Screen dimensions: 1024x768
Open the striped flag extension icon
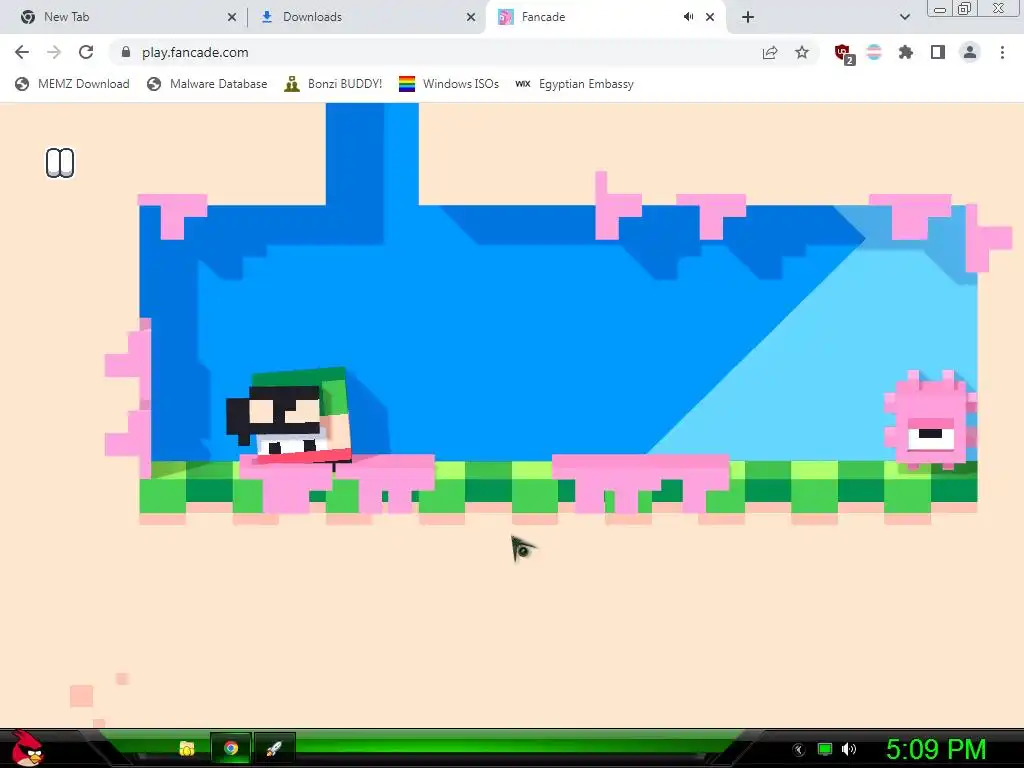click(x=874, y=52)
